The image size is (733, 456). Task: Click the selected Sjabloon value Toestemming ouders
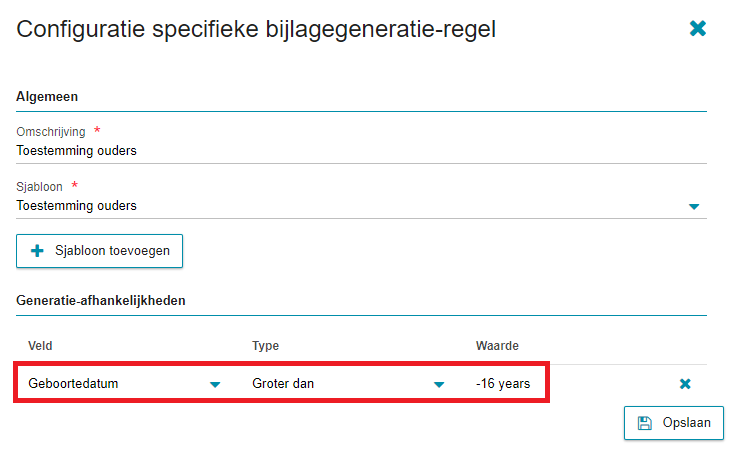pos(77,205)
